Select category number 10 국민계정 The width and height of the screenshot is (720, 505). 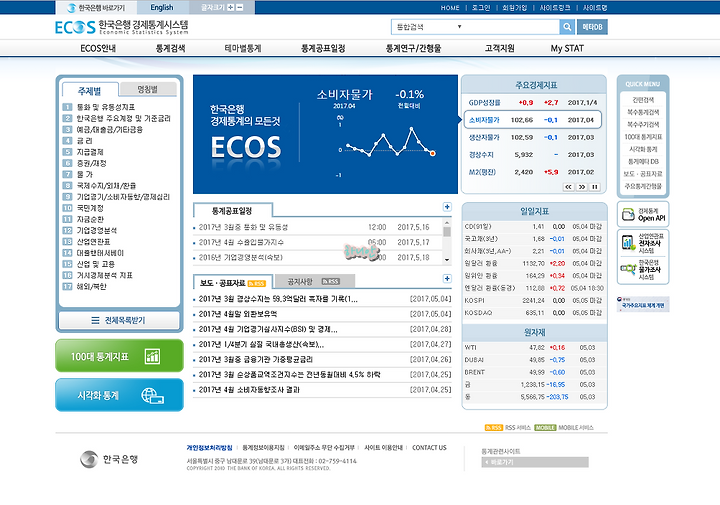[83, 208]
